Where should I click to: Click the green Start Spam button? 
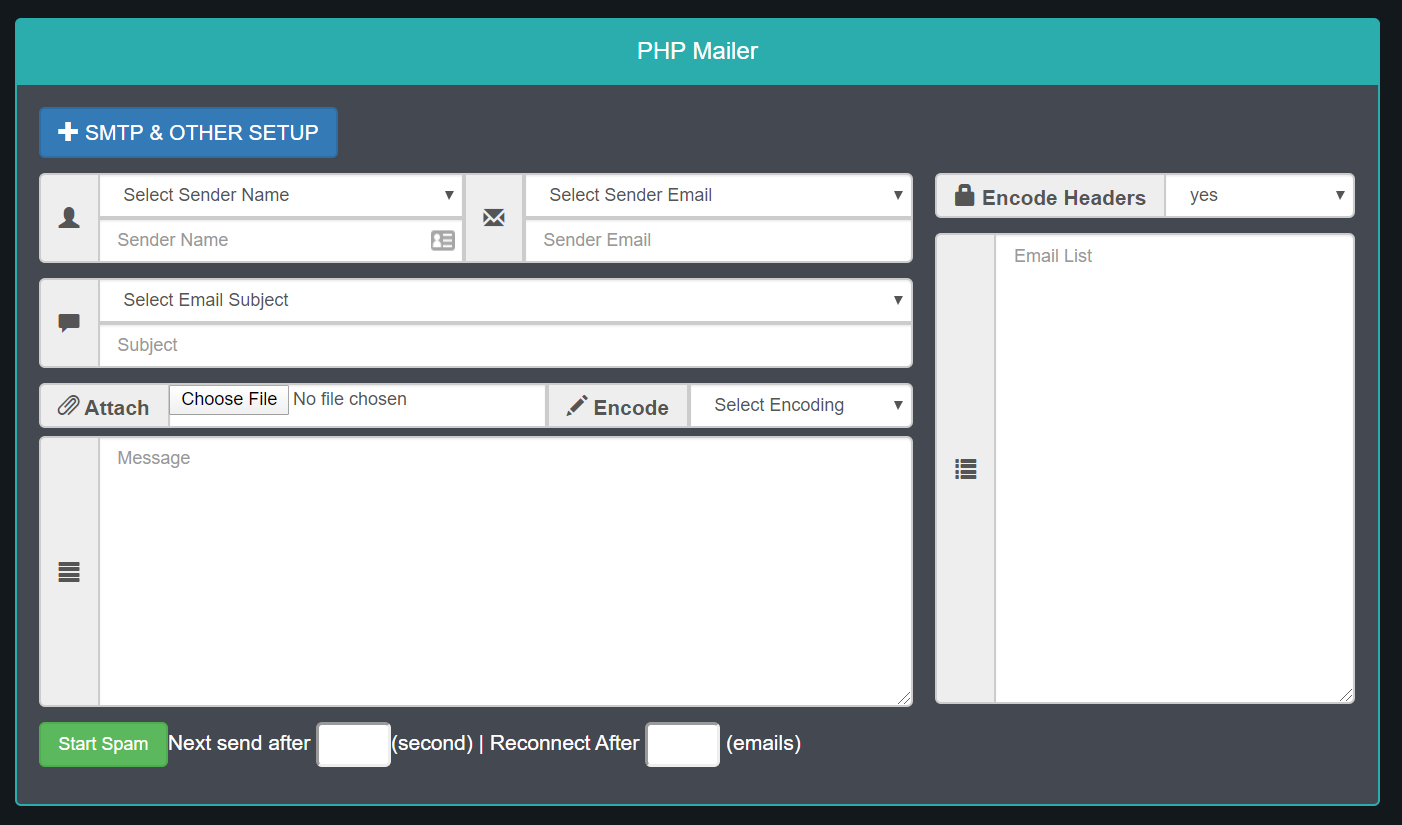103,744
